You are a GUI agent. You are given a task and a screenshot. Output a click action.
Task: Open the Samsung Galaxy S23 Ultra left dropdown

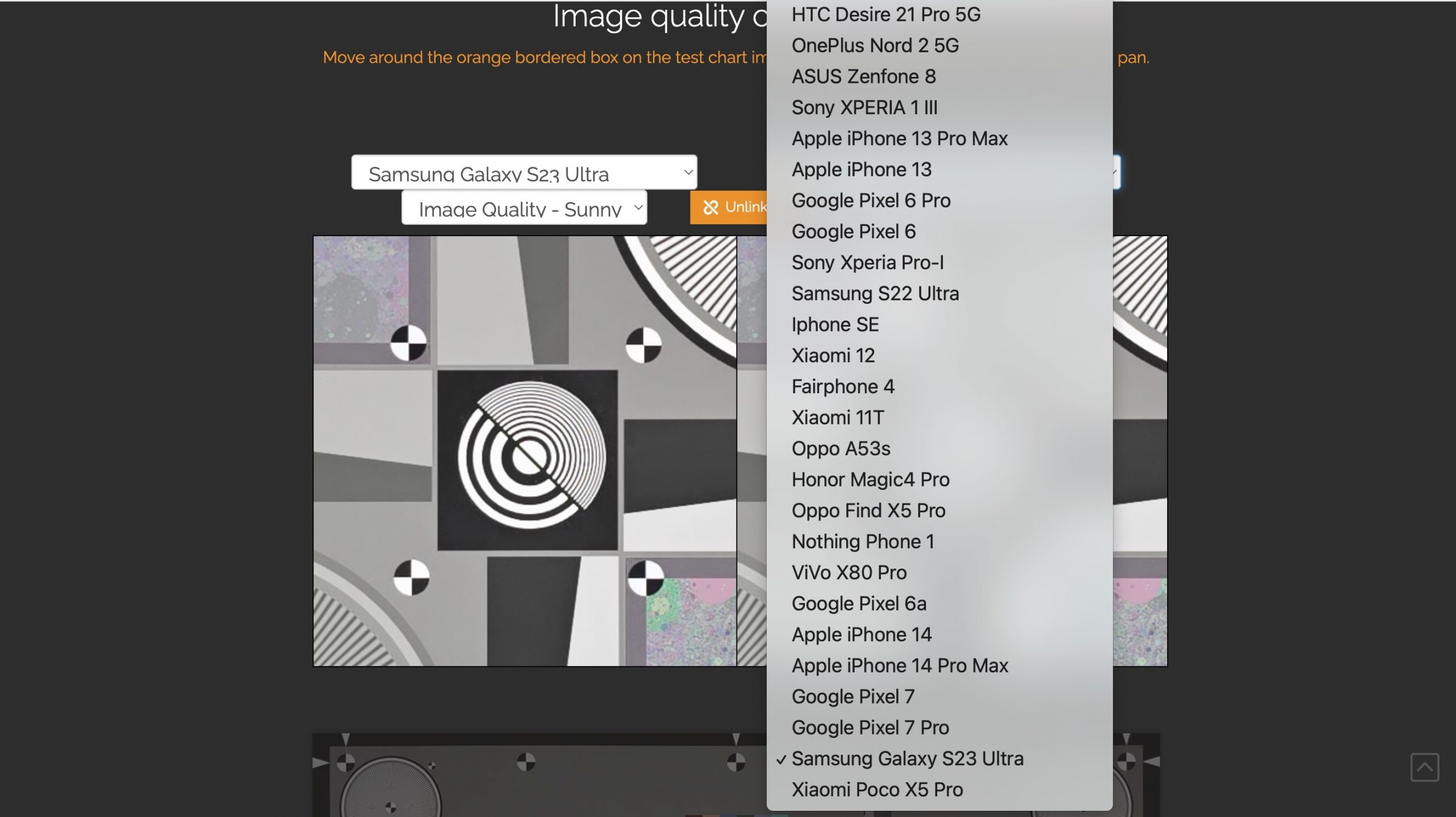[524, 172]
